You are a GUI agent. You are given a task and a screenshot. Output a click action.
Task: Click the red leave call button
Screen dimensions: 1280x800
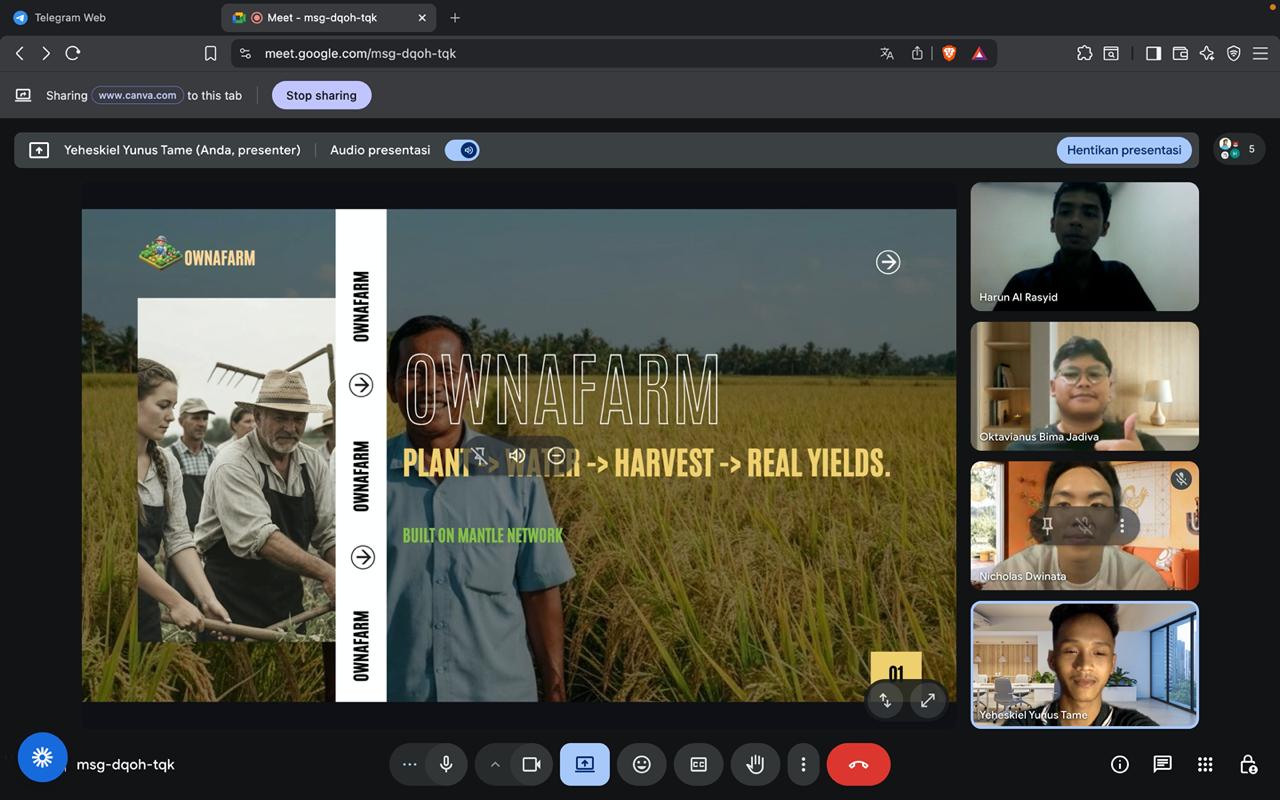[858, 765]
